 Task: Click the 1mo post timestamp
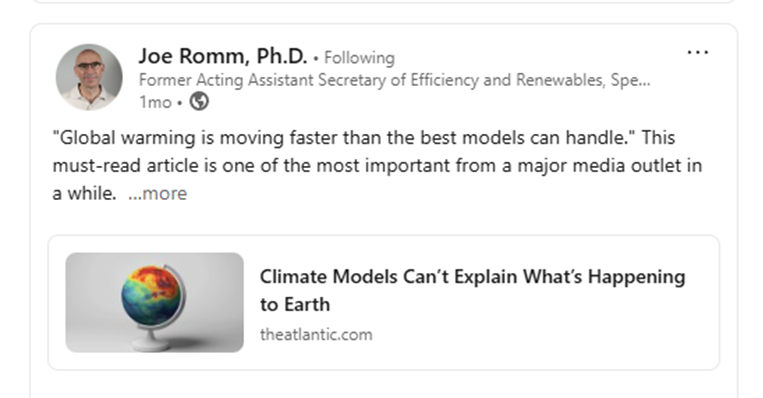155,102
